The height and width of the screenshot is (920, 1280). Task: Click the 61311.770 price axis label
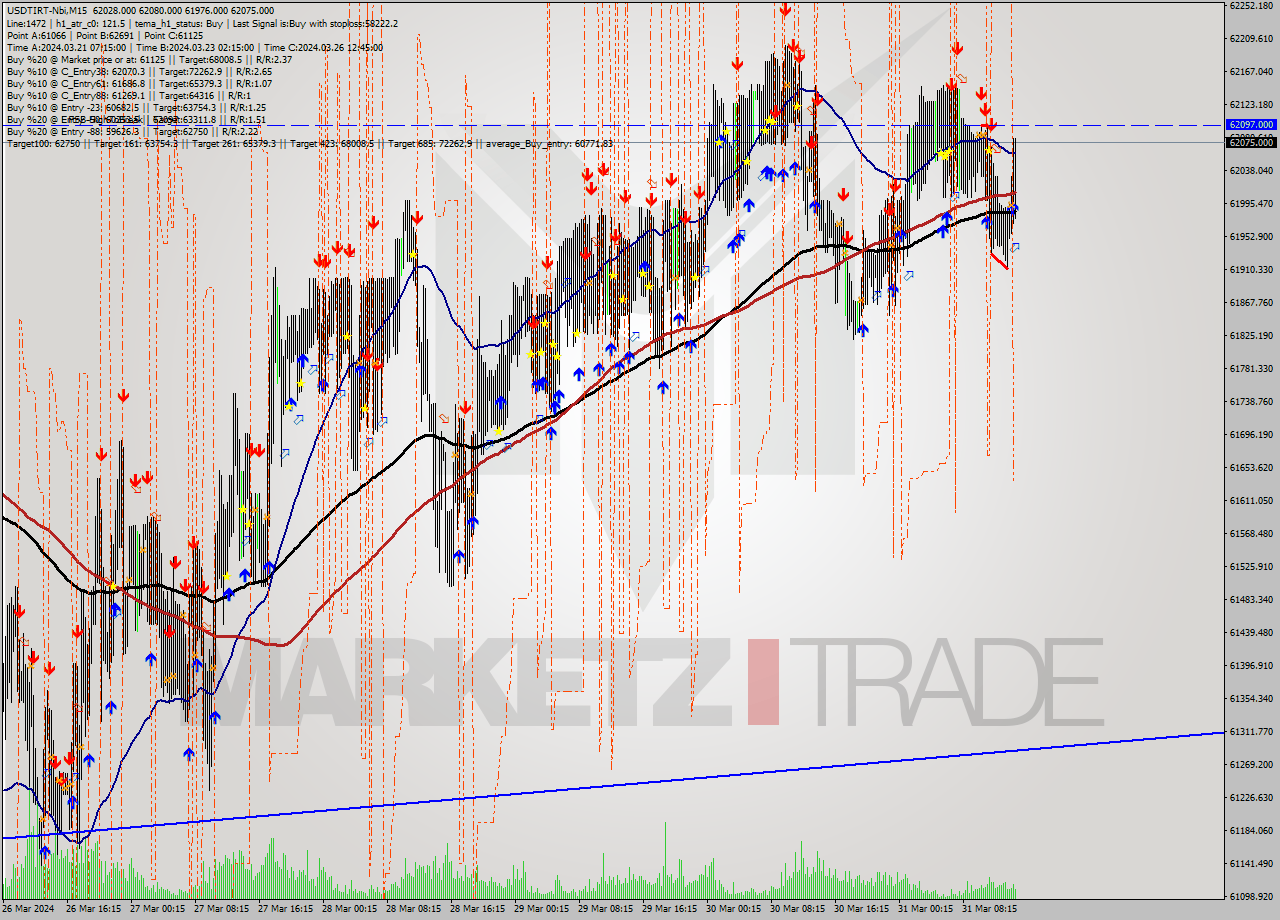coord(1253,731)
